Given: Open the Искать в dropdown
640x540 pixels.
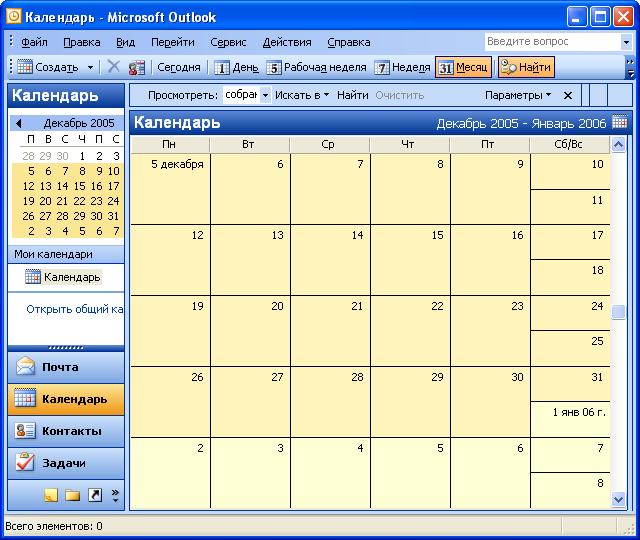Looking at the screenshot, I should pyautogui.click(x=302, y=96).
